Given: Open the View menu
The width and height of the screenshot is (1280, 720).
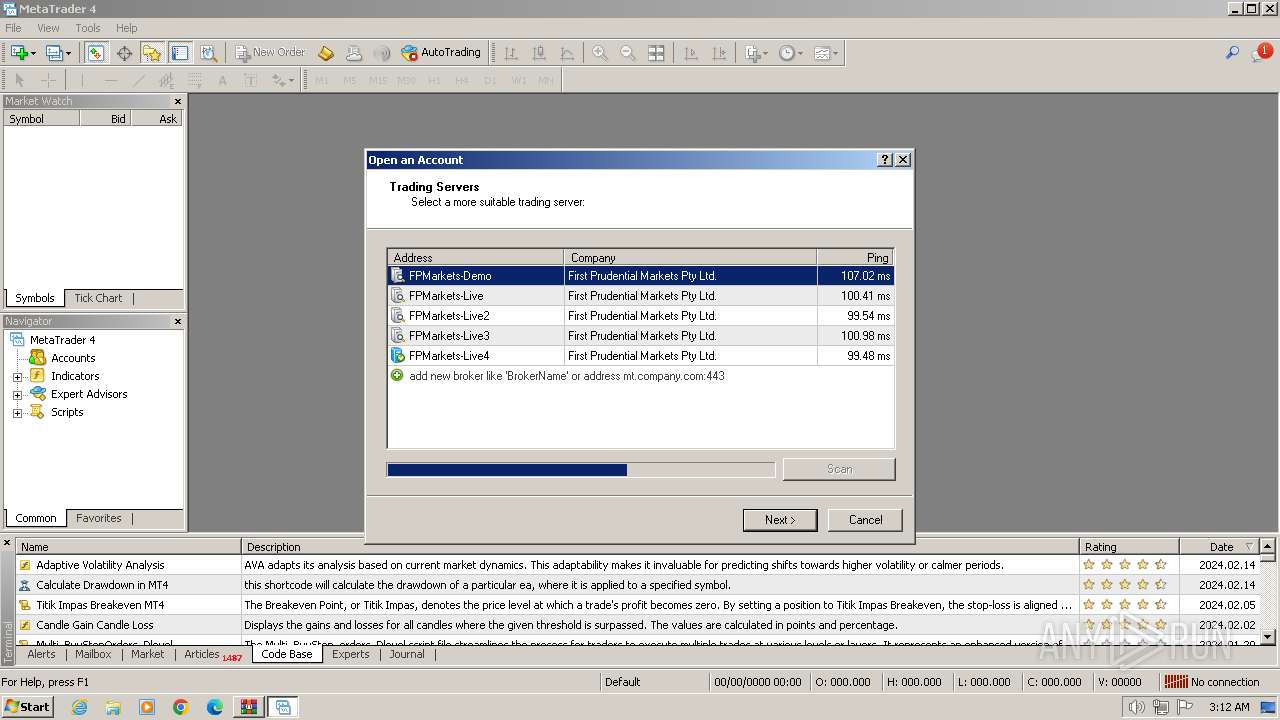Looking at the screenshot, I should 48,28.
